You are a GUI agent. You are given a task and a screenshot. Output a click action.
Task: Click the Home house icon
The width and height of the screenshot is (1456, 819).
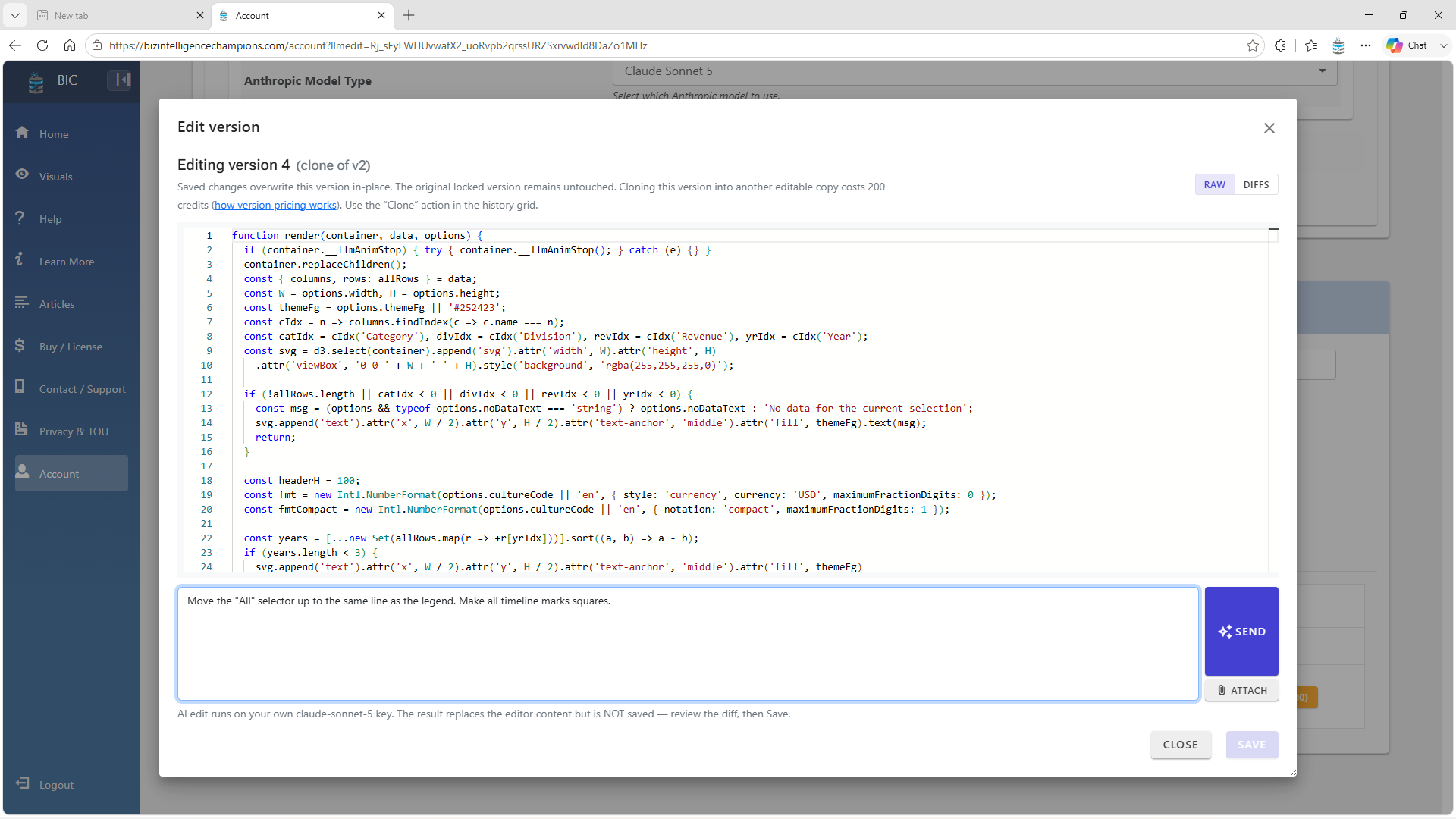pyautogui.click(x=22, y=133)
